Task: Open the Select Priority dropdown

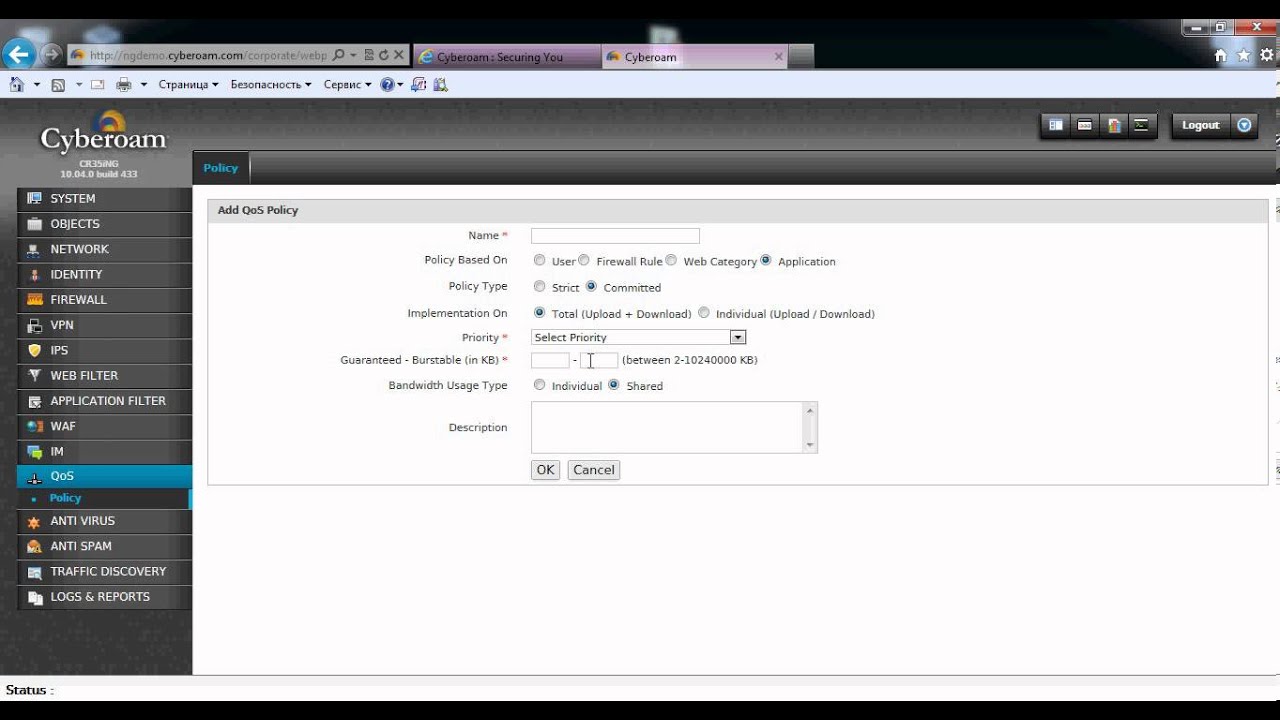Action: 638,338
